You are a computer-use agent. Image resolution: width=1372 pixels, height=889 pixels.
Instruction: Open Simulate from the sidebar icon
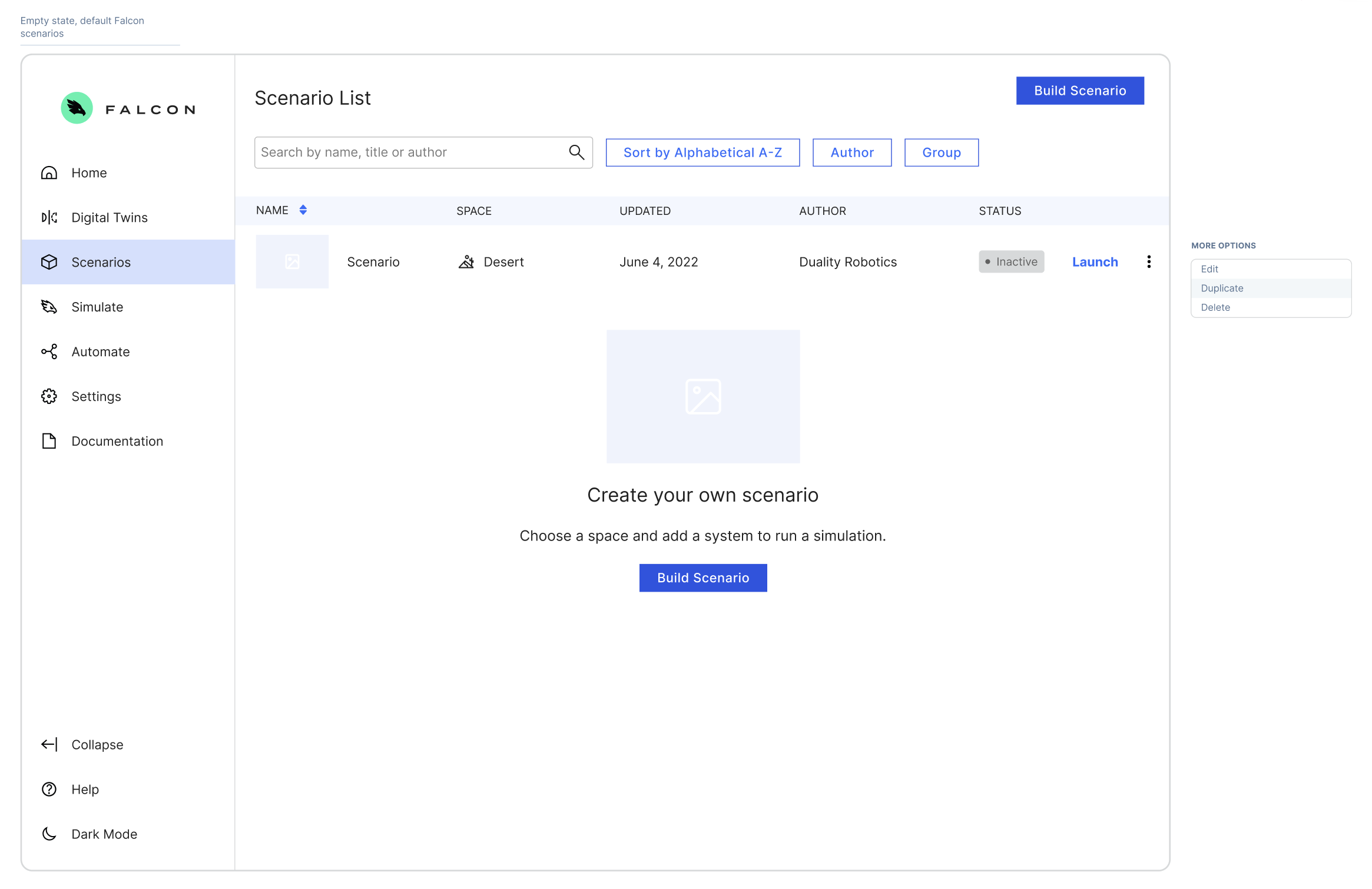[49, 307]
